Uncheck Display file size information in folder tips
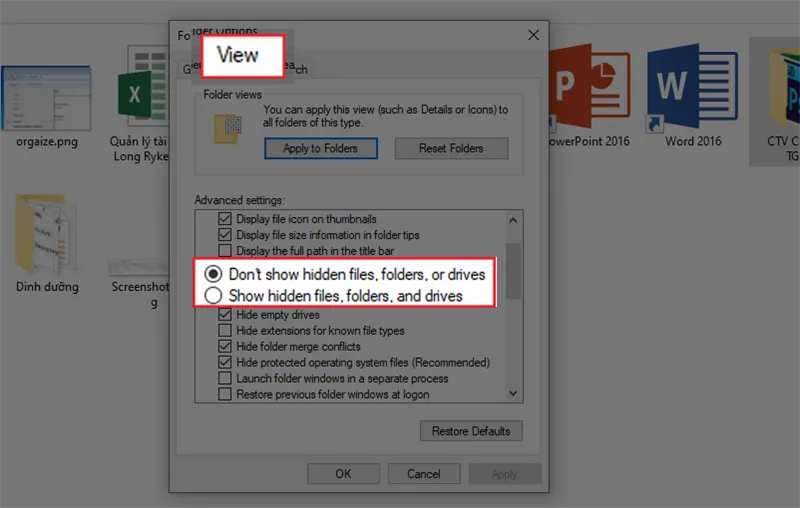 coord(225,235)
